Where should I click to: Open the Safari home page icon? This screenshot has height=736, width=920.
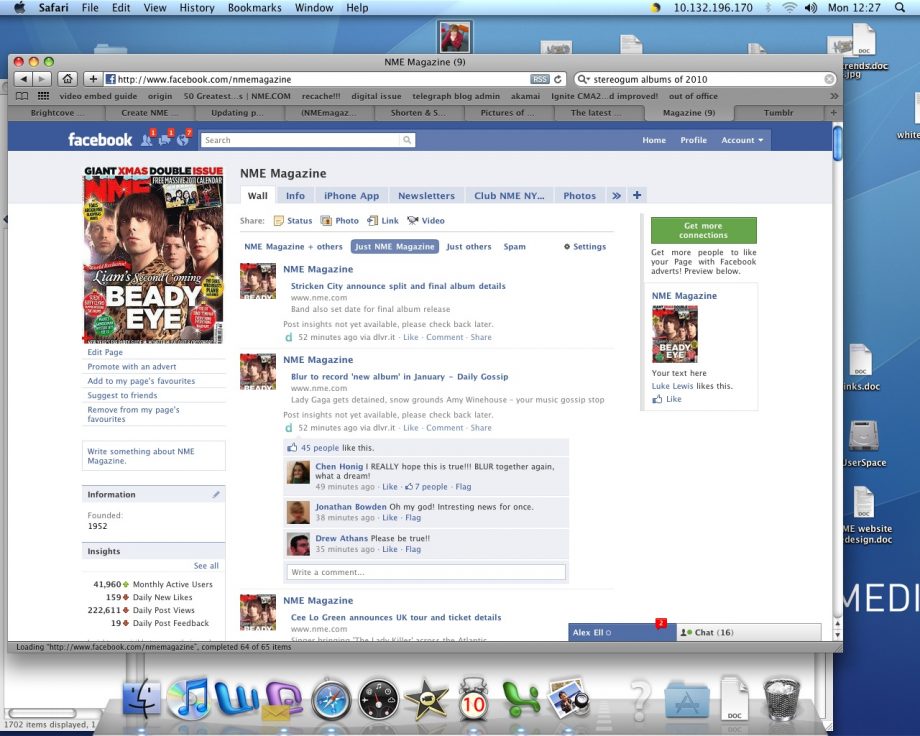(67, 79)
